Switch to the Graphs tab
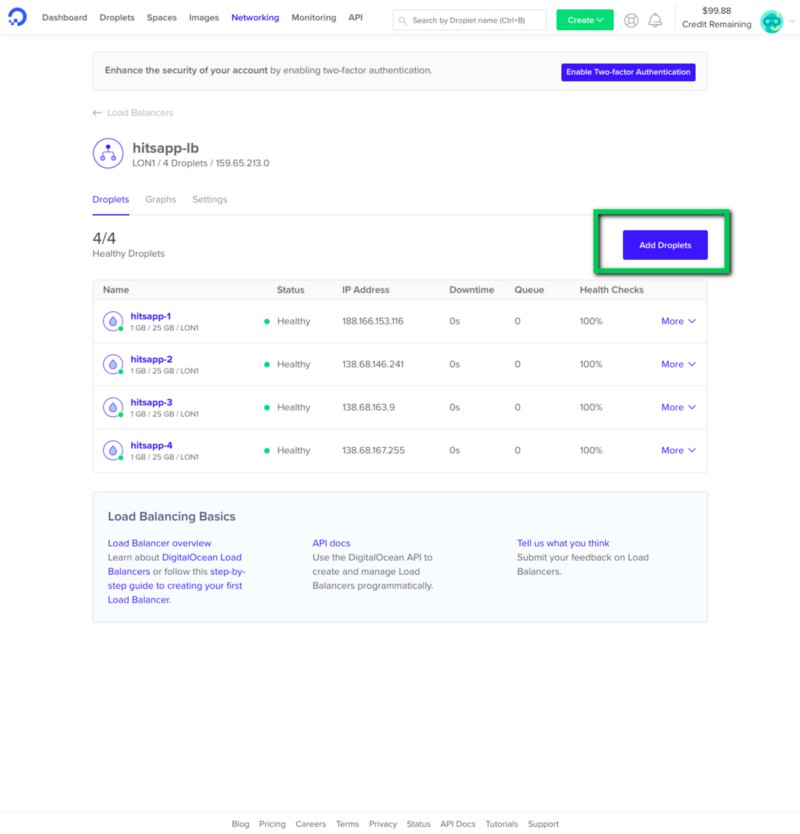Screen dimensions: 800x834 (161, 199)
